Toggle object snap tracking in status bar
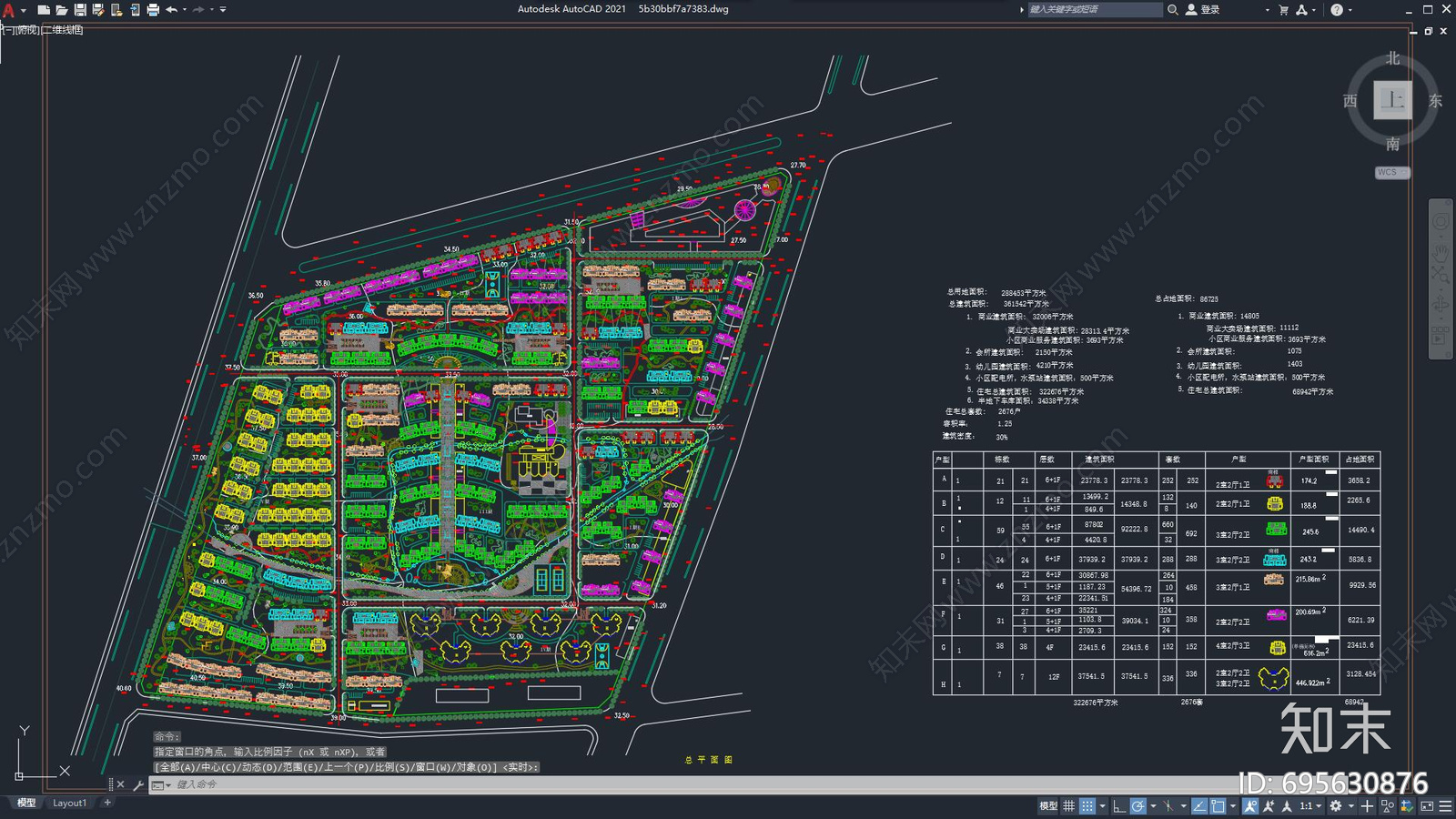Viewport: 1456px width, 819px height. 1199,806
